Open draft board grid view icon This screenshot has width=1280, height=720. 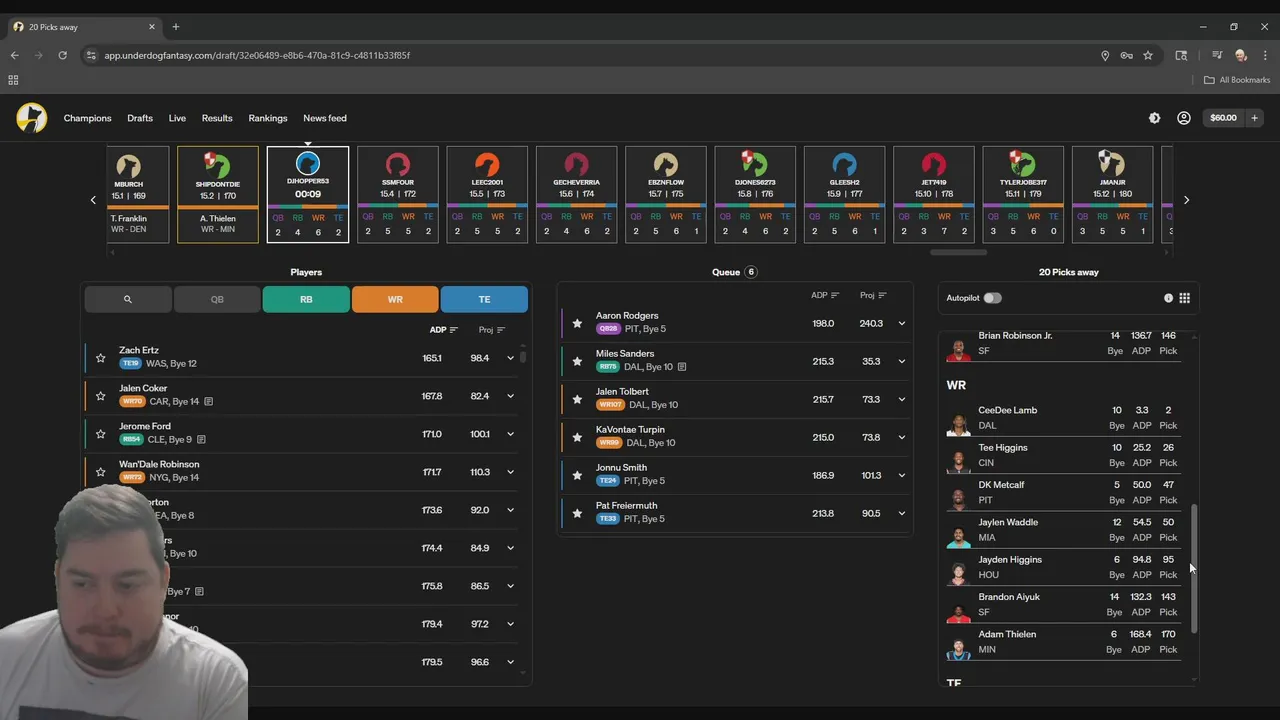(x=1184, y=298)
